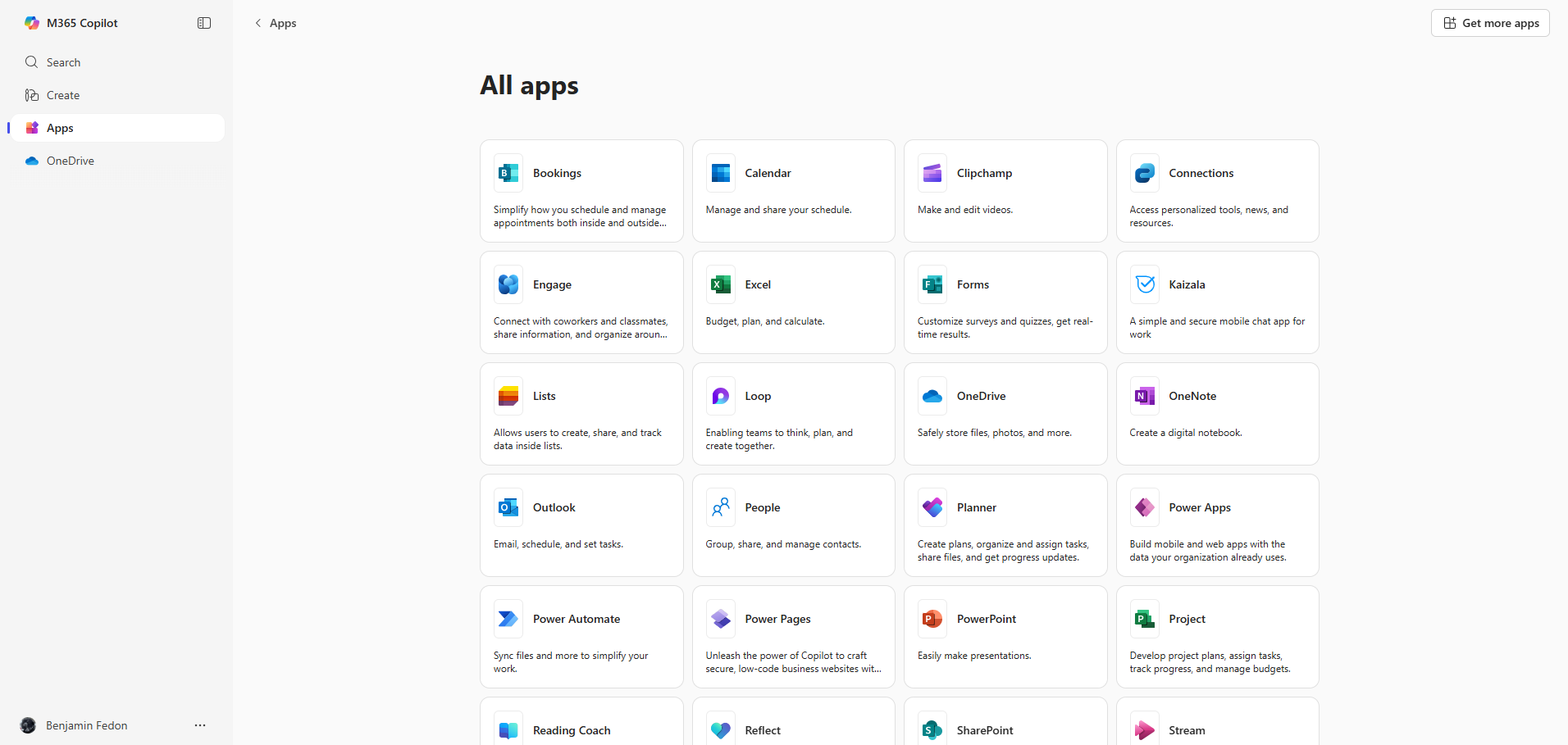
Task: Open more options next to Benjamin Fedon
Action: tap(200, 725)
